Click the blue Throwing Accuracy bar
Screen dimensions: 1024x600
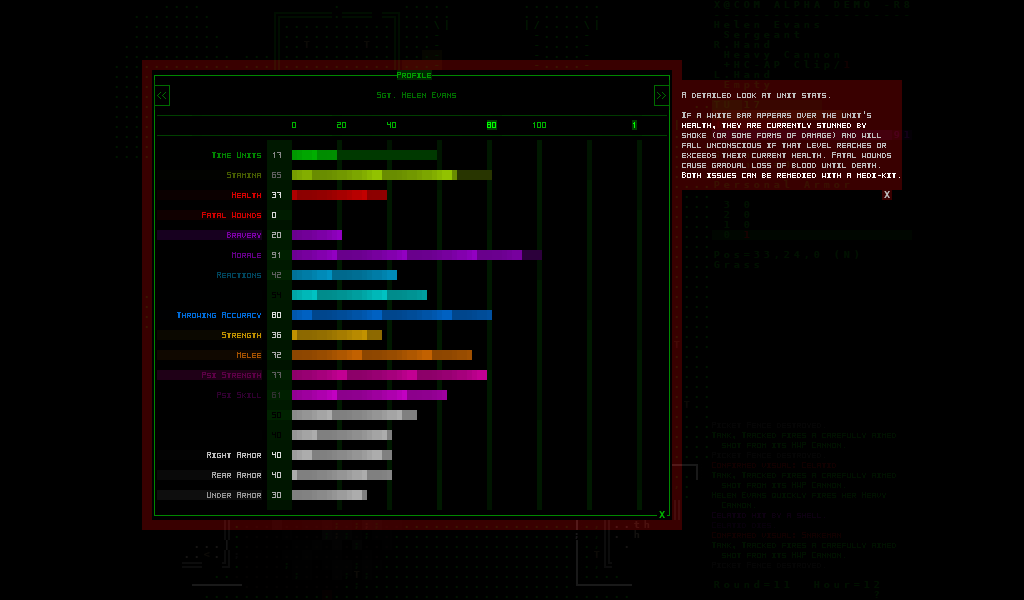[x=392, y=315]
